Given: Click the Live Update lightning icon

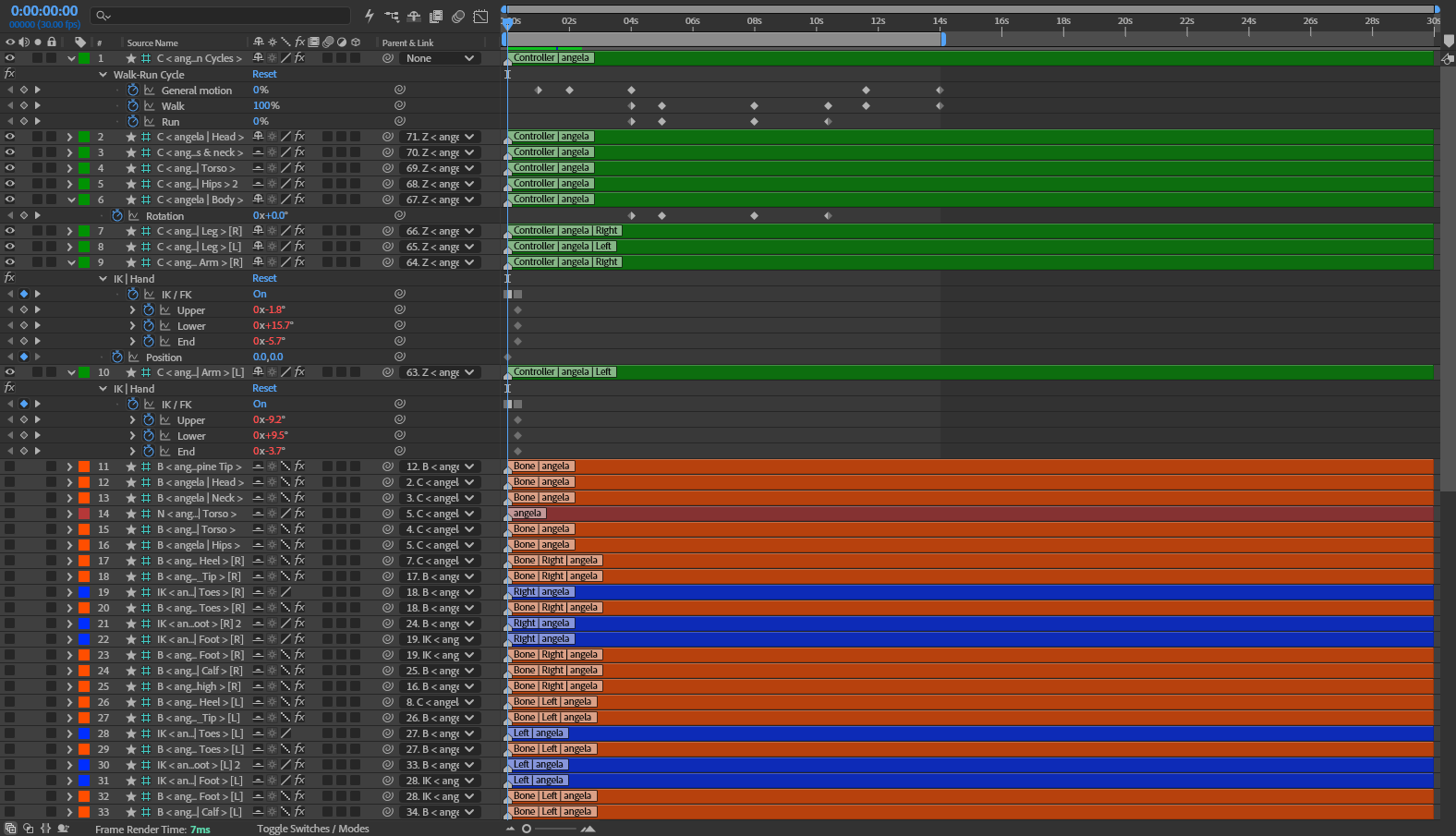Looking at the screenshot, I should point(370,16).
